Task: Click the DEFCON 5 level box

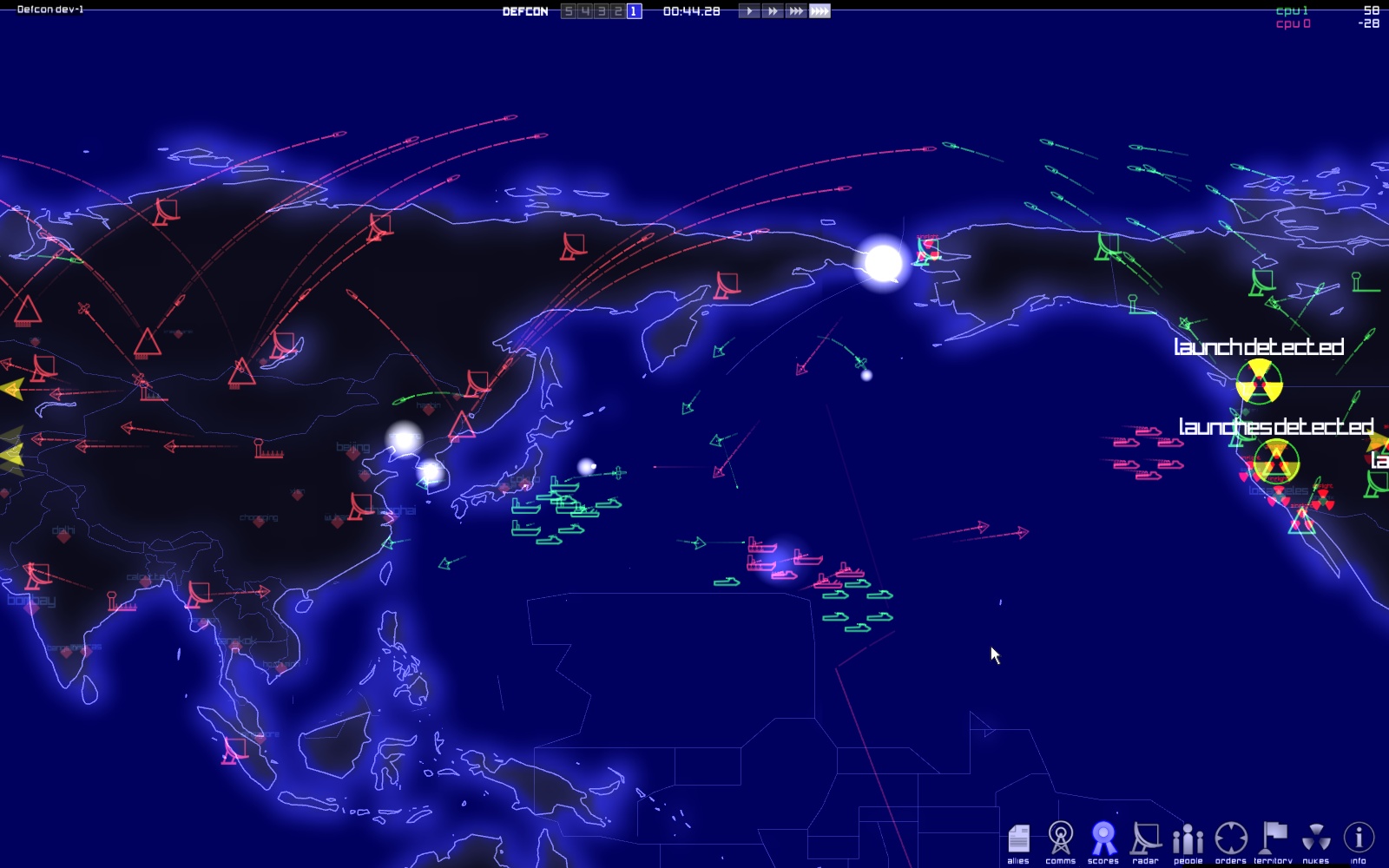Action: (569, 11)
